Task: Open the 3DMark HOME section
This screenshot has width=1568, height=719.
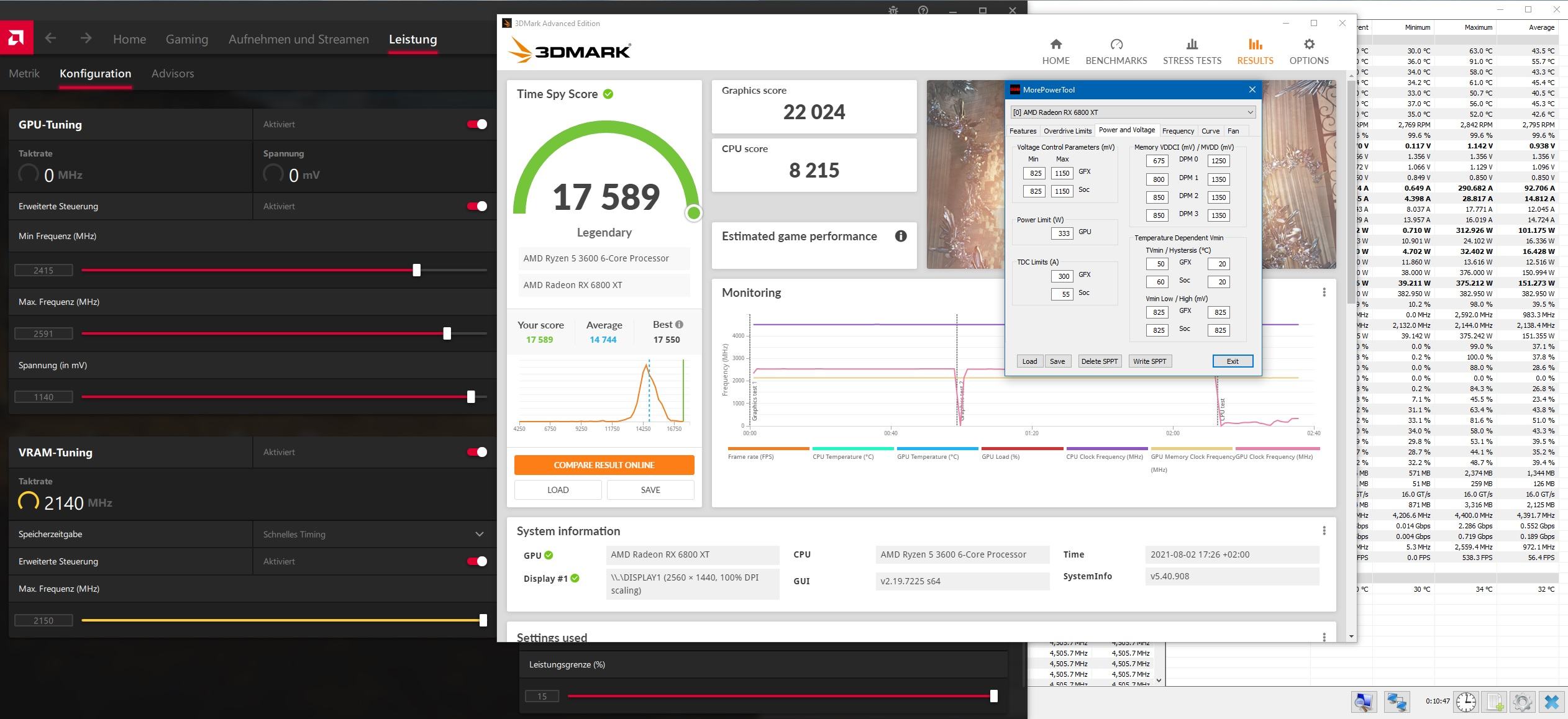Action: tap(1055, 51)
